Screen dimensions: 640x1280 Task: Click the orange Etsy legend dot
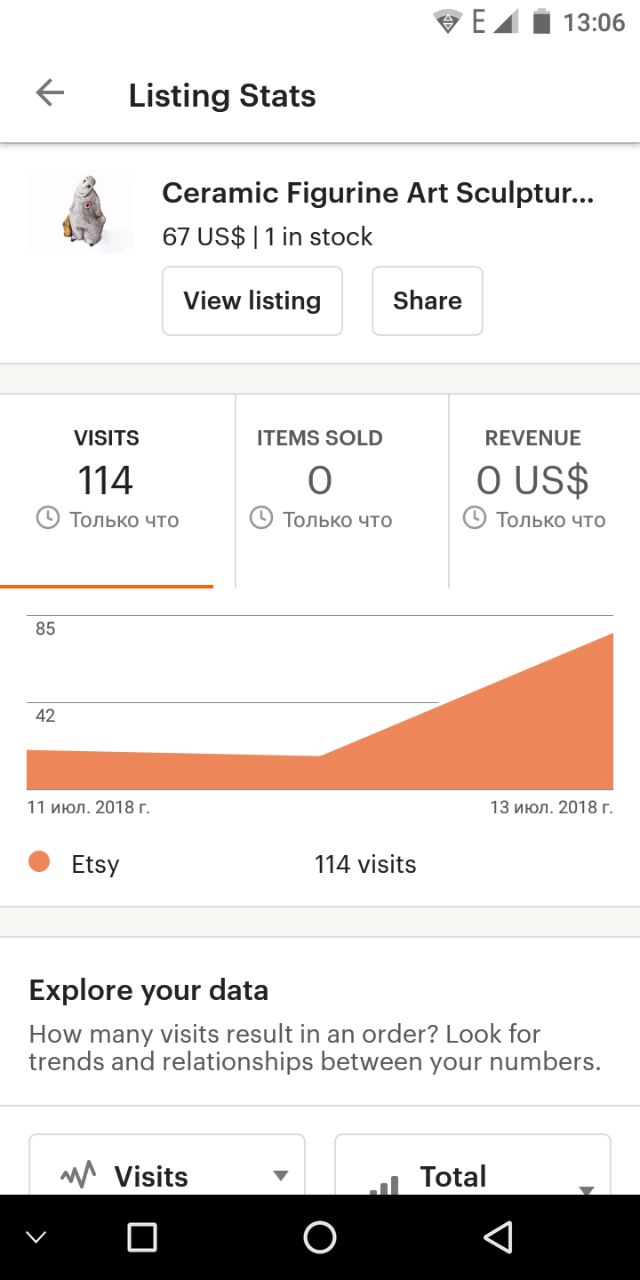(x=40, y=862)
